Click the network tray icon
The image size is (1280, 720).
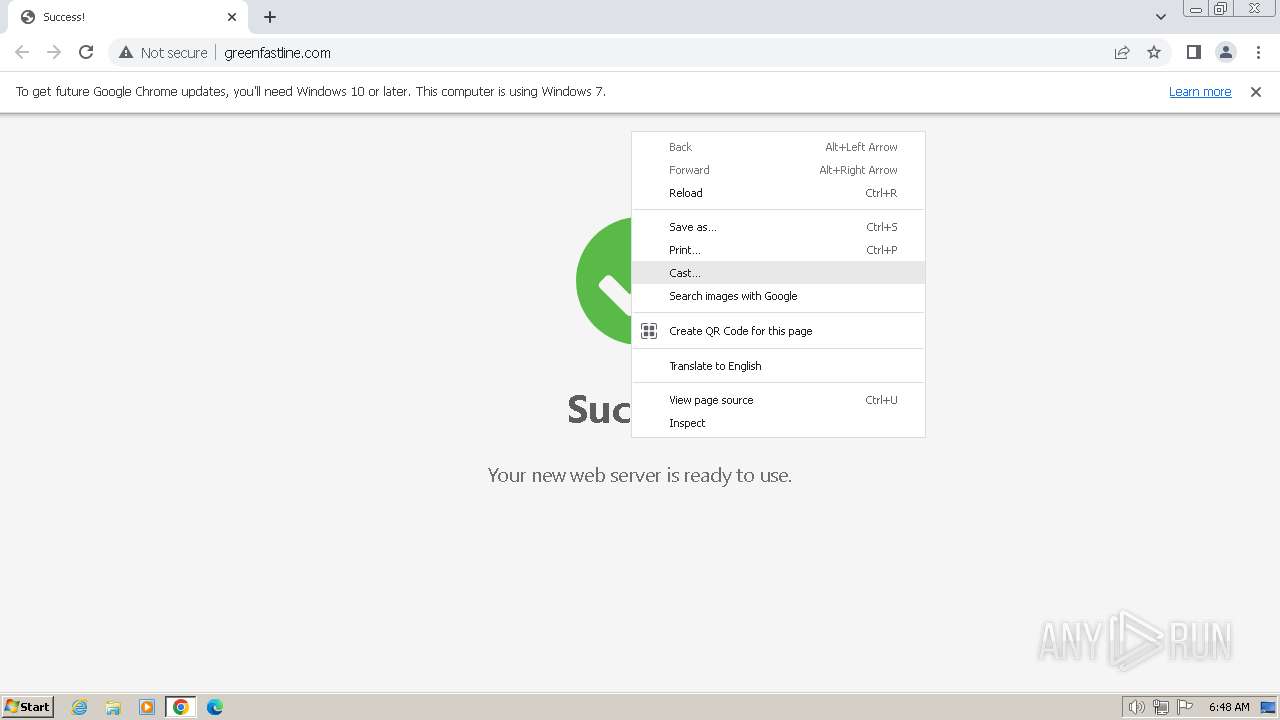tap(1161, 707)
